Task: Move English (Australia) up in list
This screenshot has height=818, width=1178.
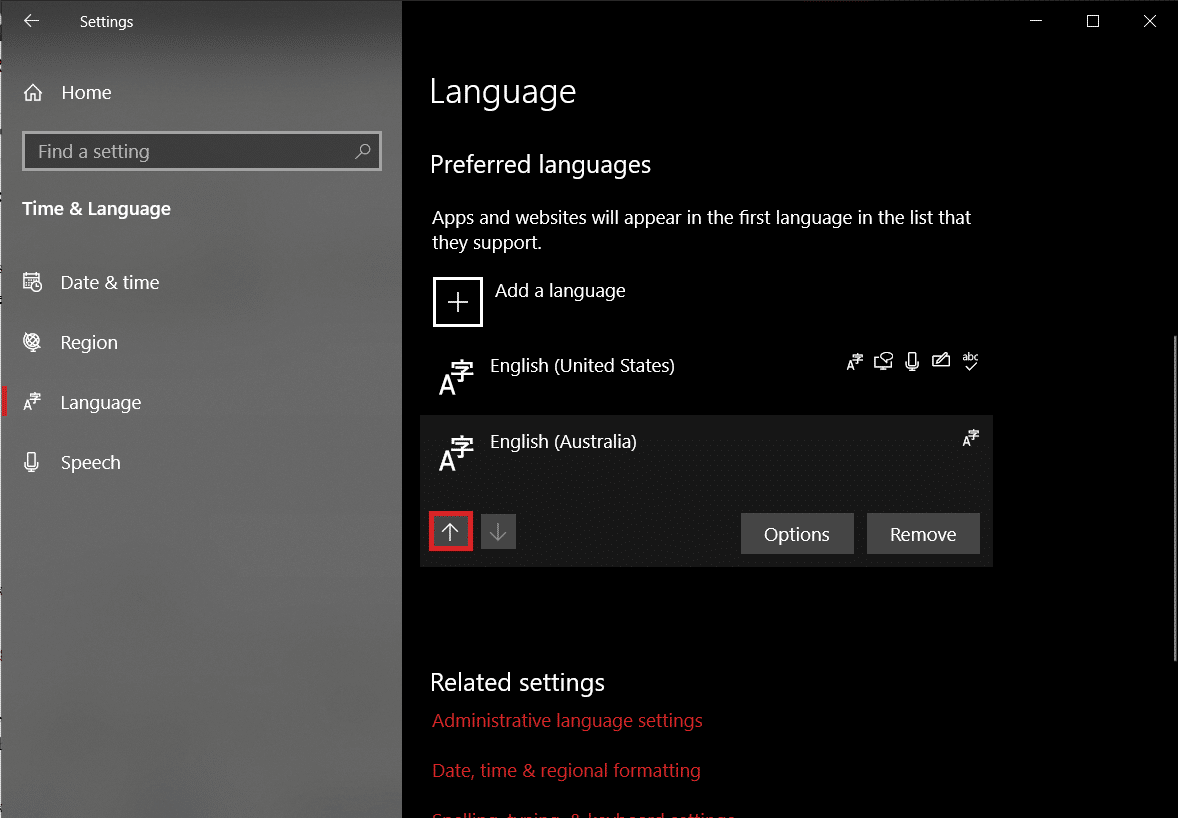Action: tap(450, 533)
